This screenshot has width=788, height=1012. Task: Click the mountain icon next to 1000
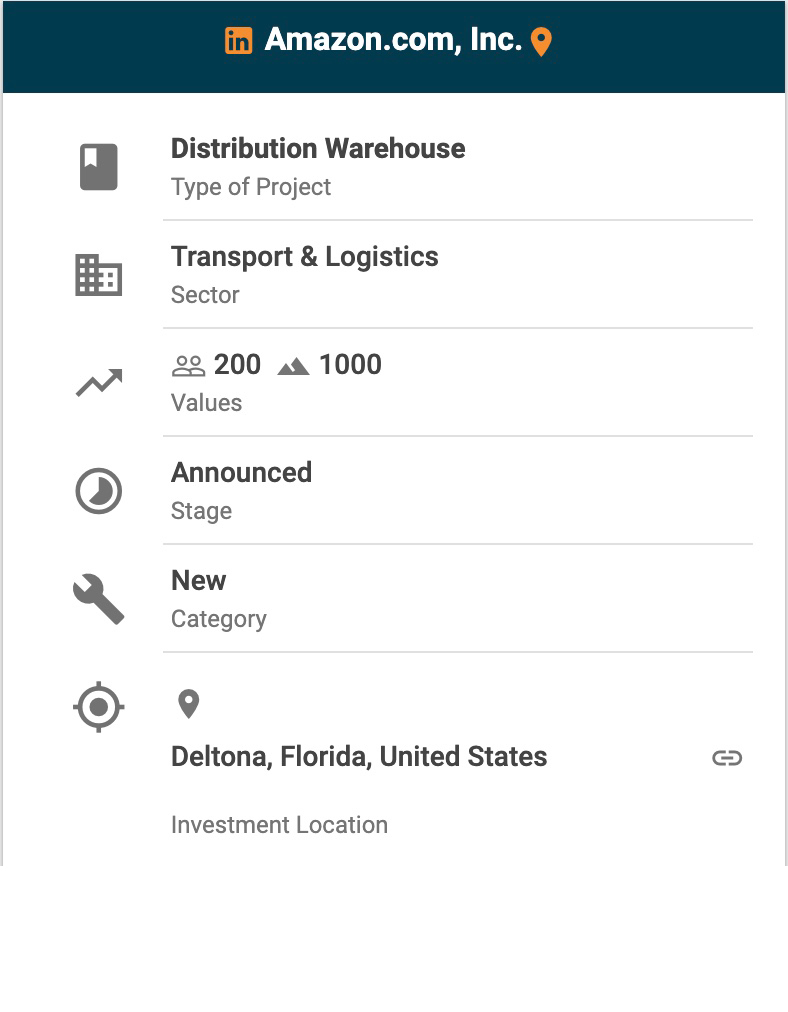[293, 366]
